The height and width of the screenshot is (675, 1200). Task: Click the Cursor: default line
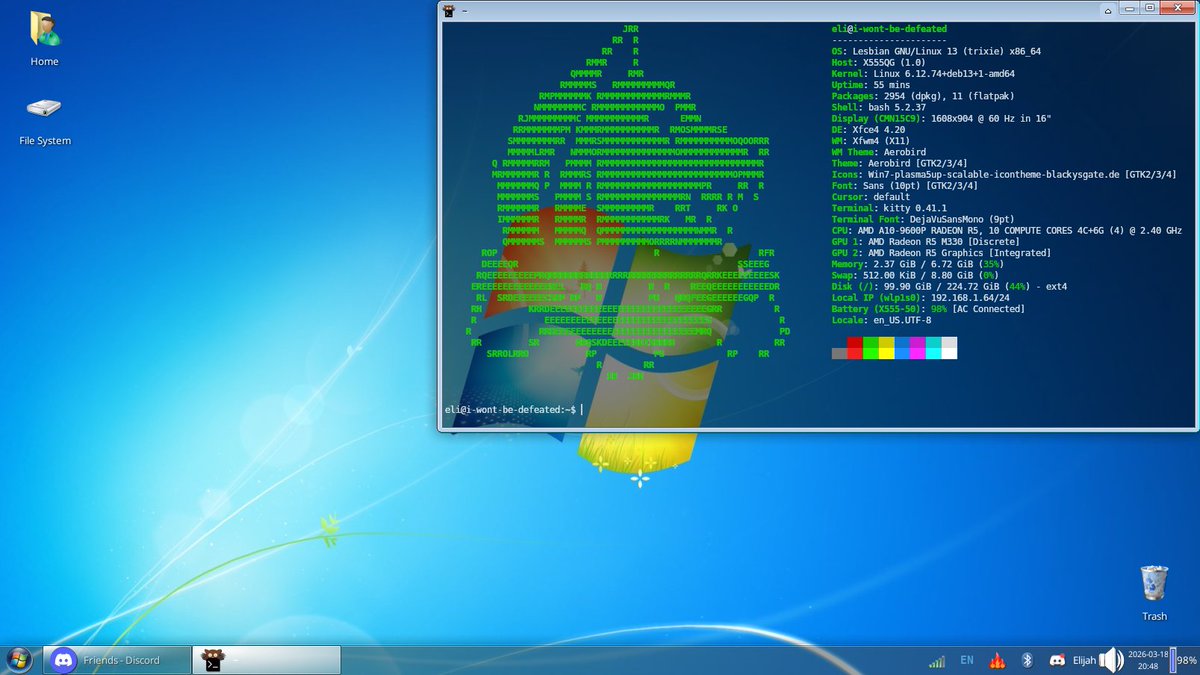(872, 197)
